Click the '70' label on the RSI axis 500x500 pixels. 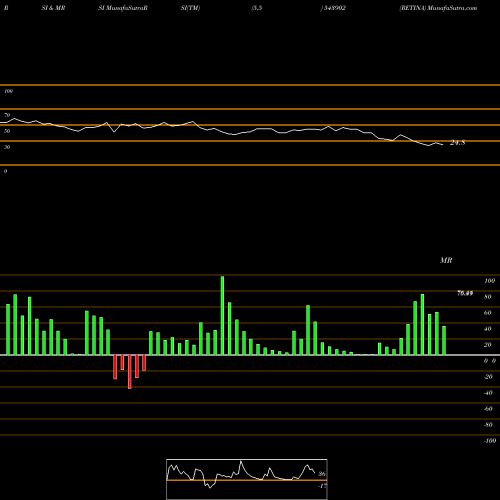tap(7, 115)
